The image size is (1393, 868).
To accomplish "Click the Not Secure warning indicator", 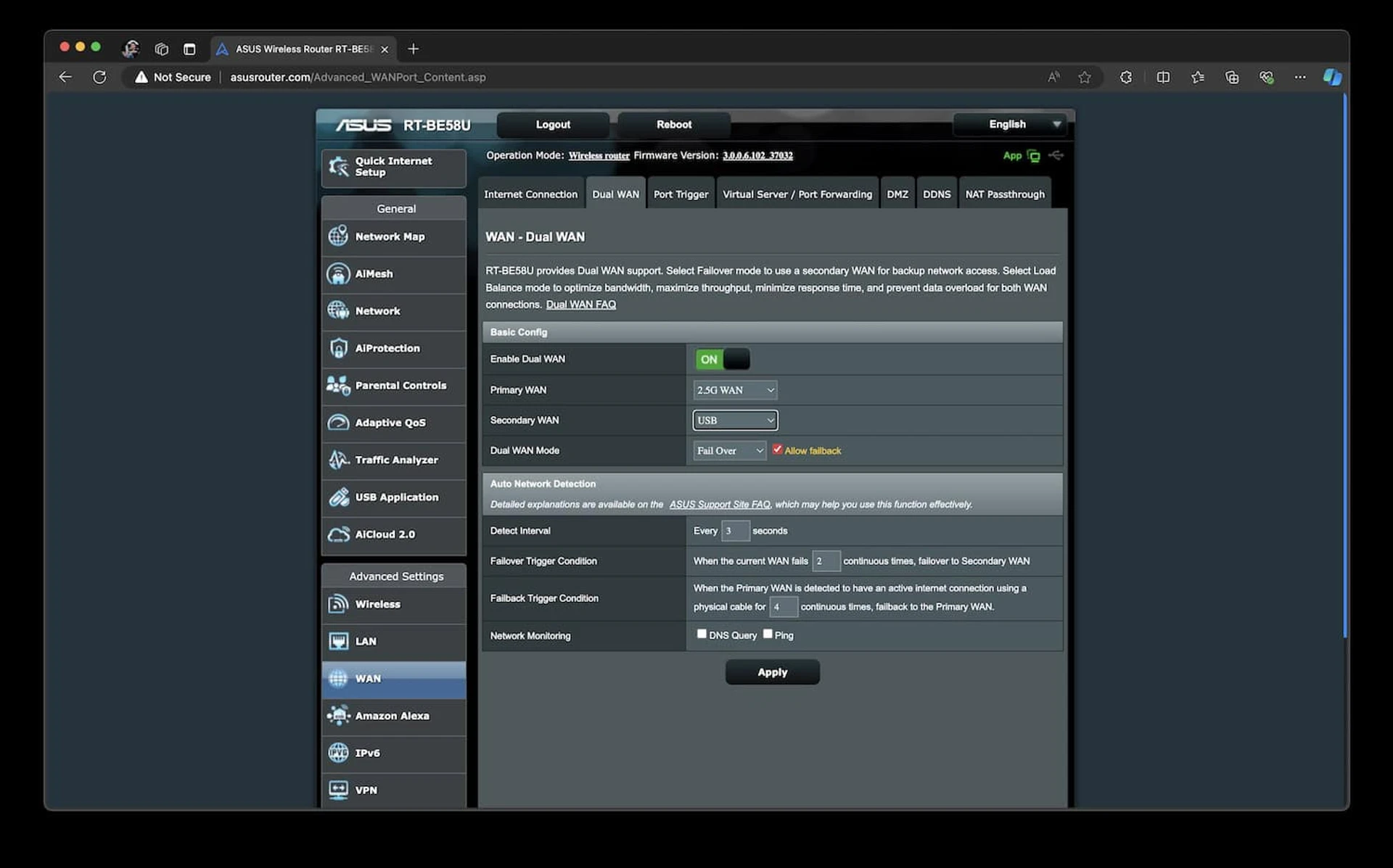I will pyautogui.click(x=173, y=77).
